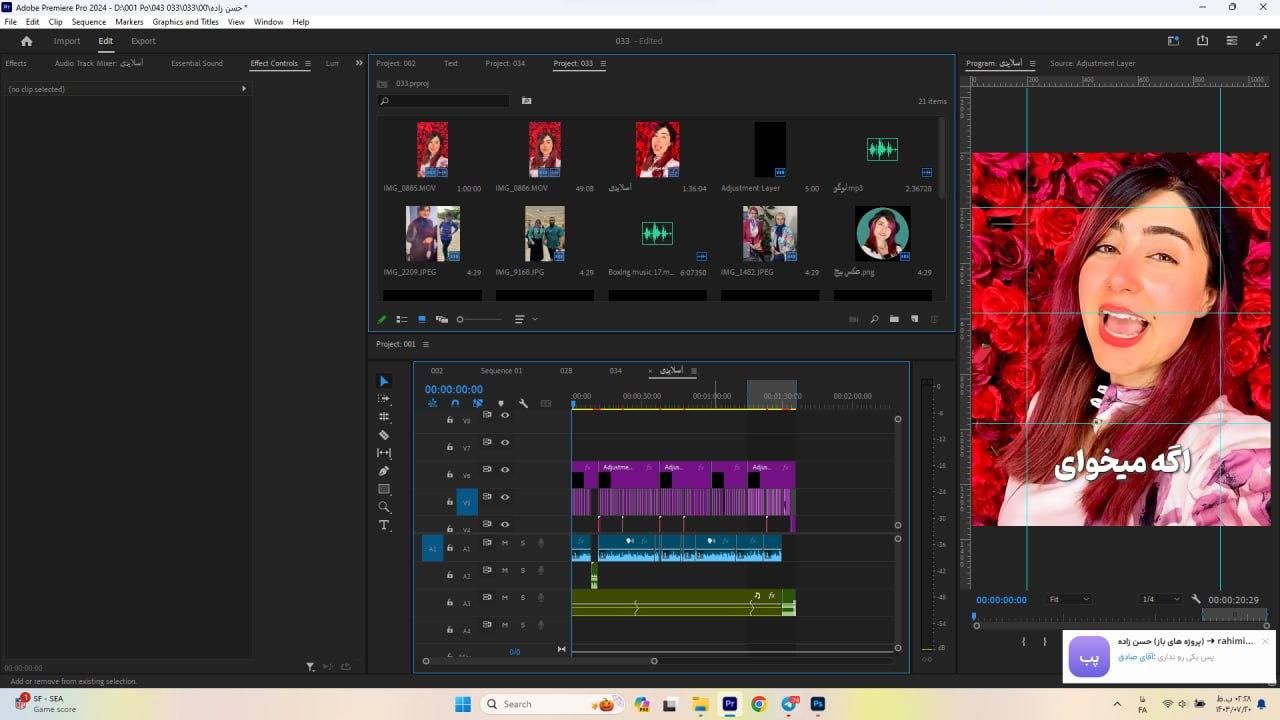The image size is (1280, 720).
Task: Select the Ripple Edit tool
Action: click(384, 417)
